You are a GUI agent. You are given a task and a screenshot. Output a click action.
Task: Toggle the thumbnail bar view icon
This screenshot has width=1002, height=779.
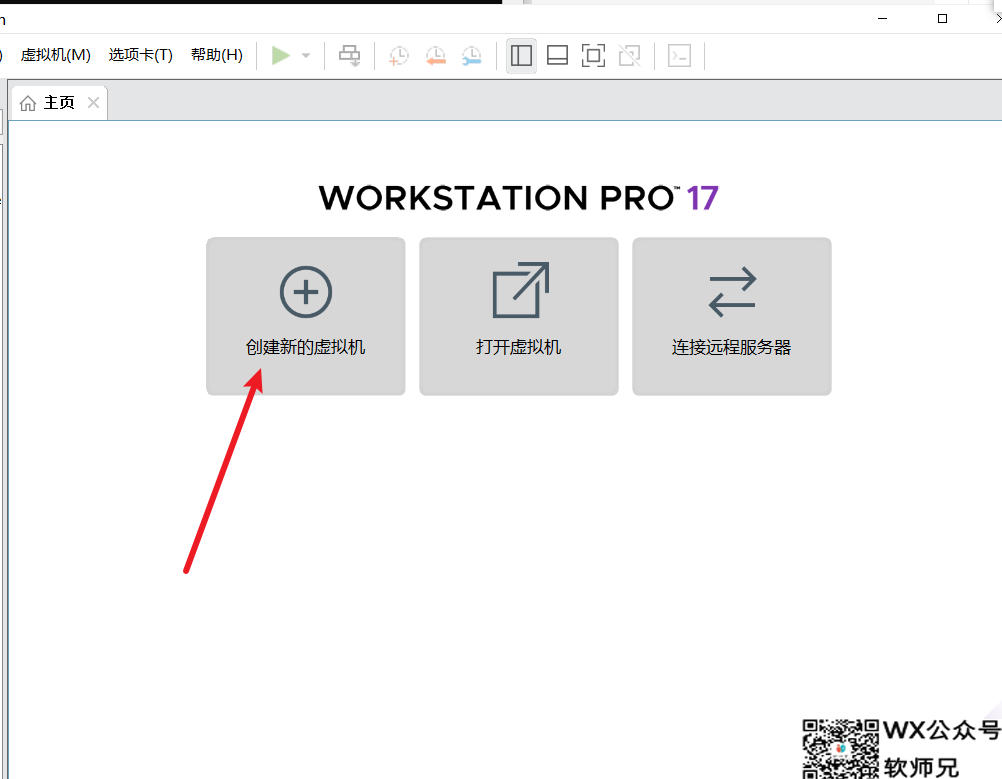[557, 56]
